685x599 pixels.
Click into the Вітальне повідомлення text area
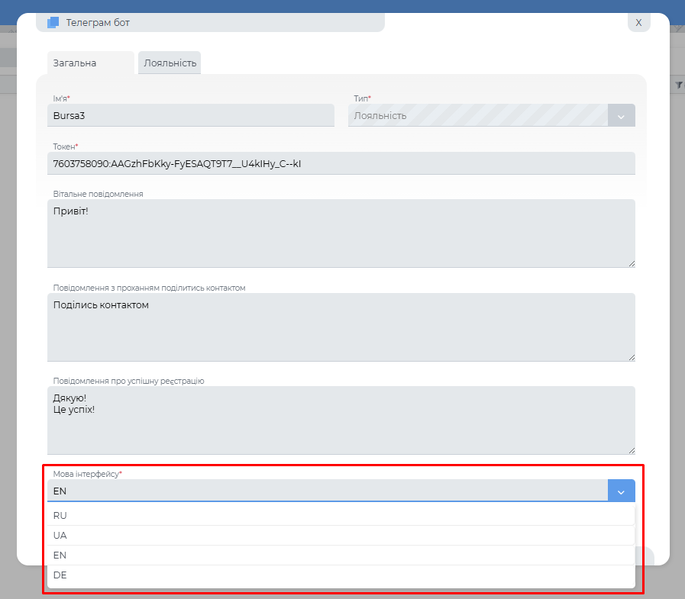coord(340,233)
